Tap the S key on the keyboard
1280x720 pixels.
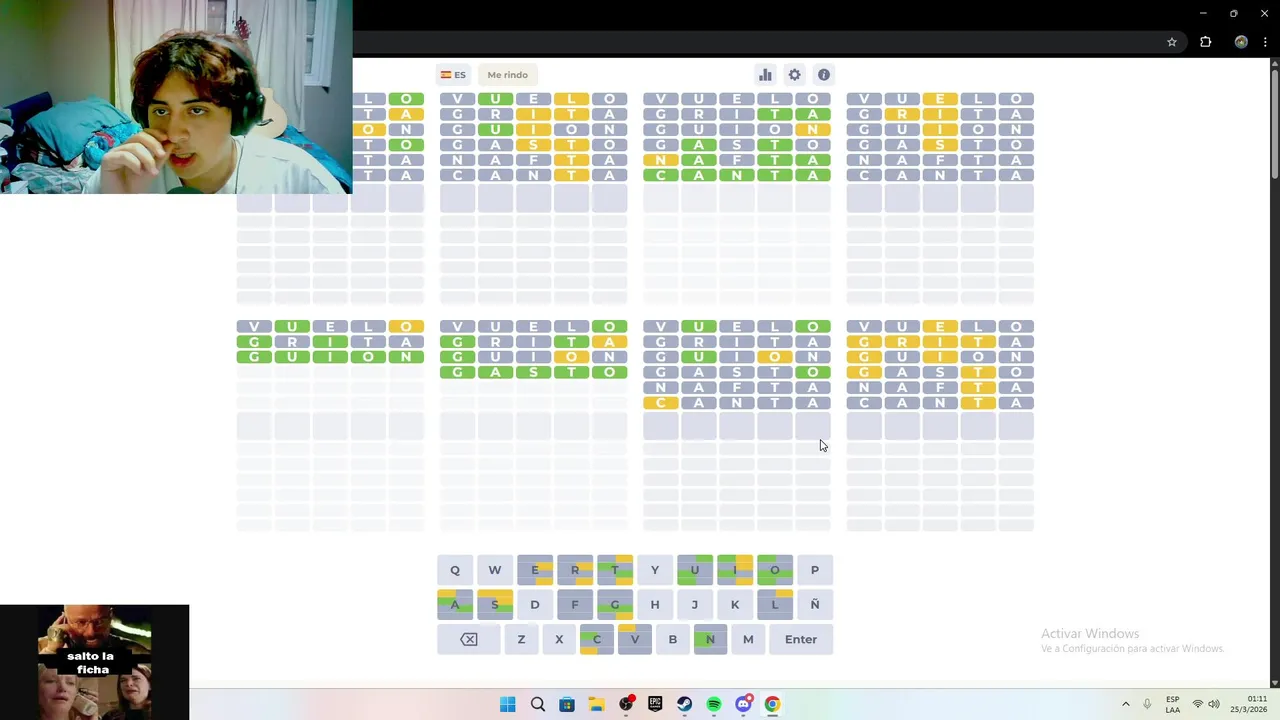tap(495, 604)
